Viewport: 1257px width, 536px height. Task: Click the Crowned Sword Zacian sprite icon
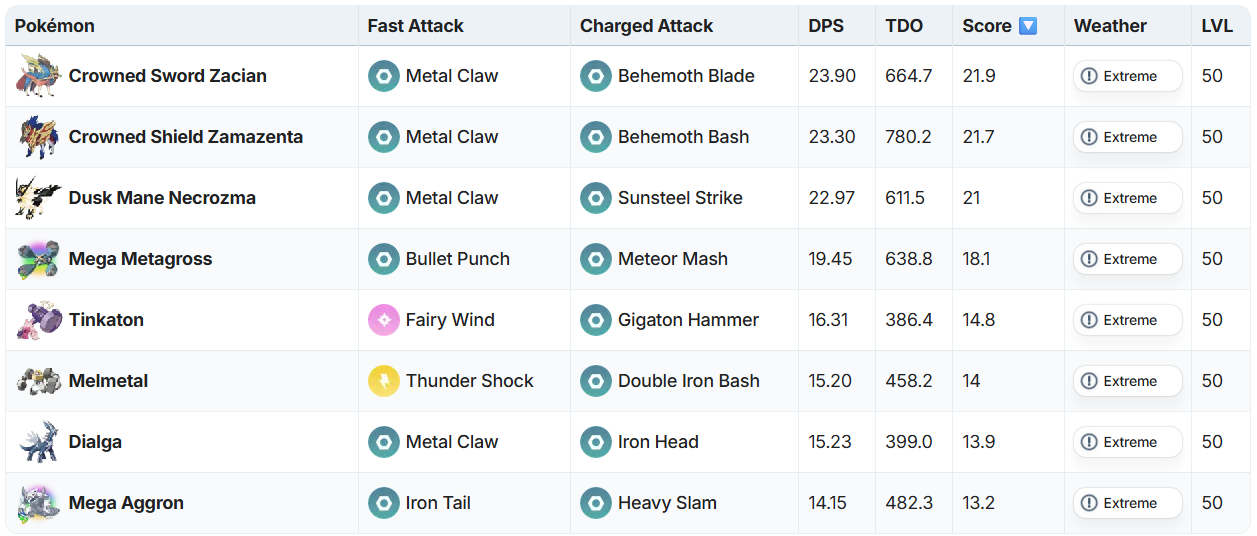click(x=39, y=76)
